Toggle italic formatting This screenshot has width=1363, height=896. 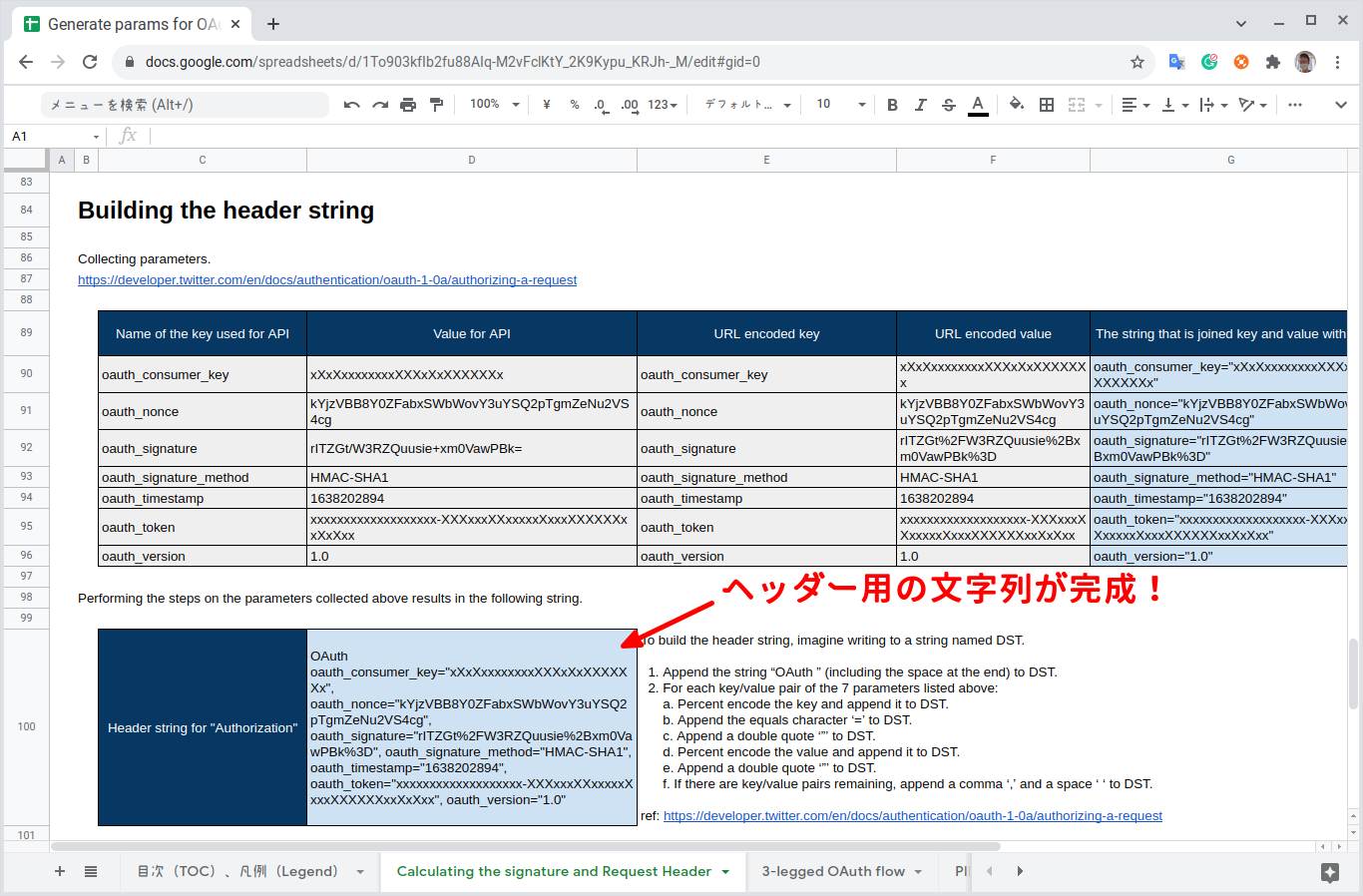(920, 104)
